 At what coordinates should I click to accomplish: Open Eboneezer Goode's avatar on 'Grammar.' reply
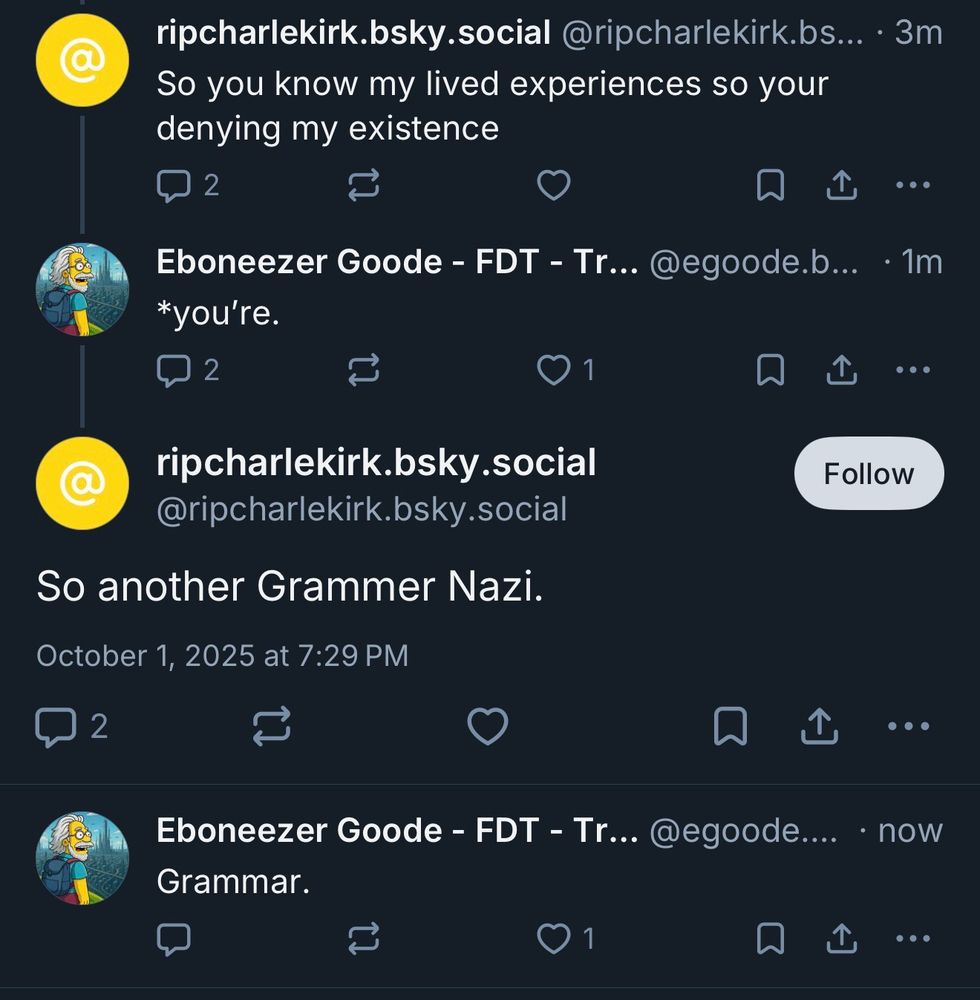(82, 859)
